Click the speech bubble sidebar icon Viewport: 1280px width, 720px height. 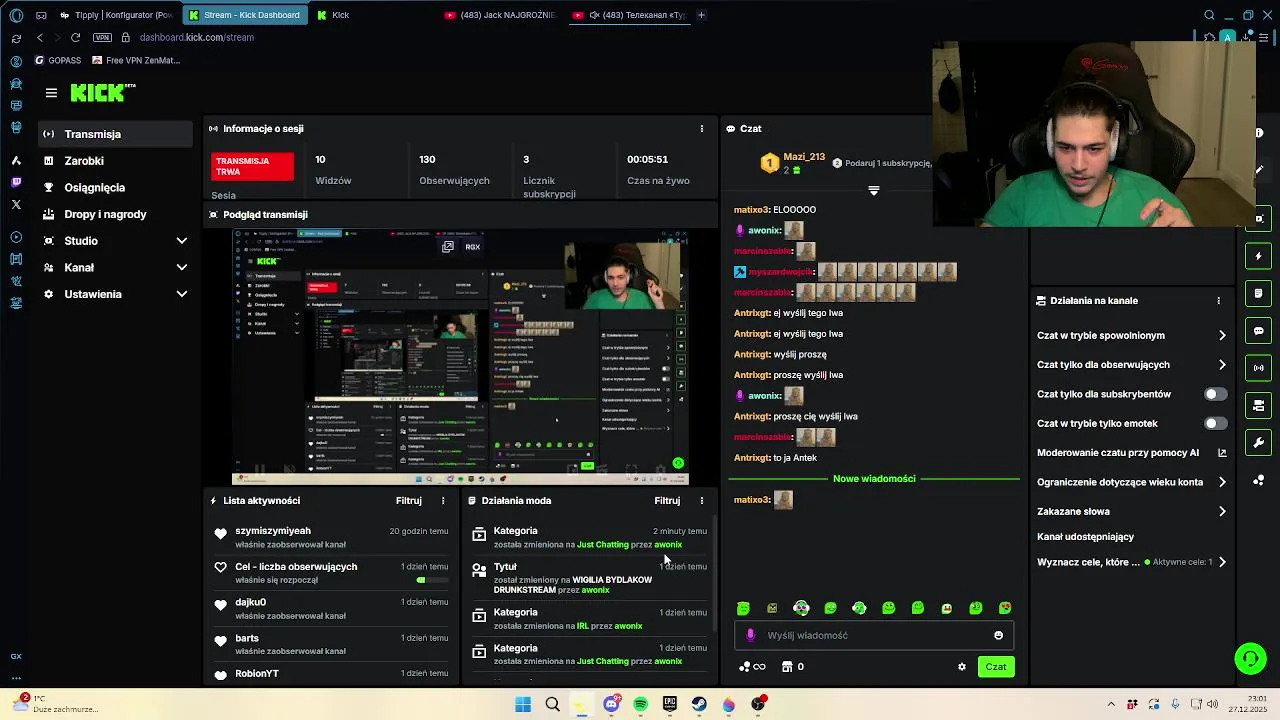point(1259,331)
